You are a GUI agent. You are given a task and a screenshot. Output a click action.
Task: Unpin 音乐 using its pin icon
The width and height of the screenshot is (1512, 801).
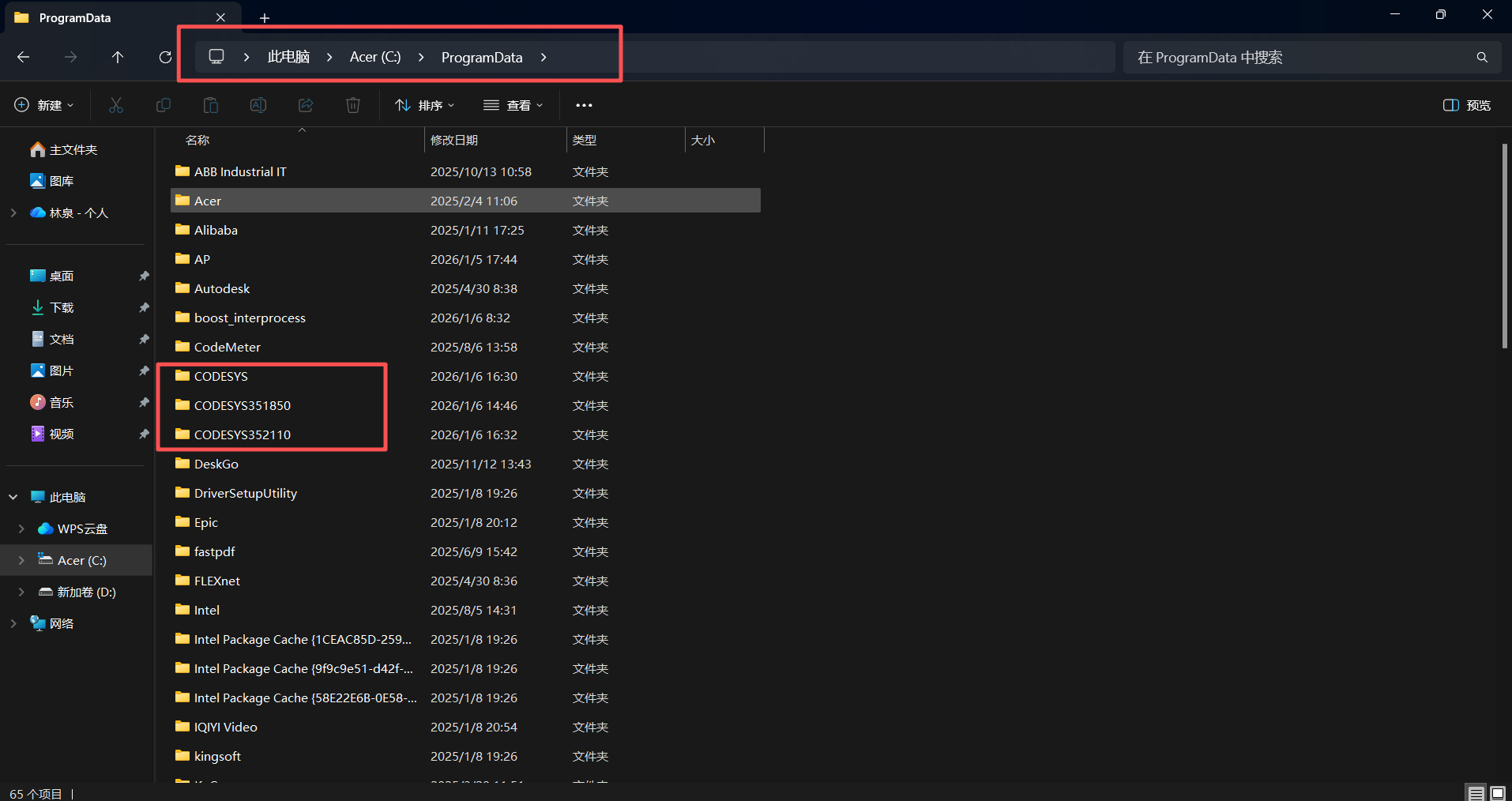pyautogui.click(x=144, y=402)
